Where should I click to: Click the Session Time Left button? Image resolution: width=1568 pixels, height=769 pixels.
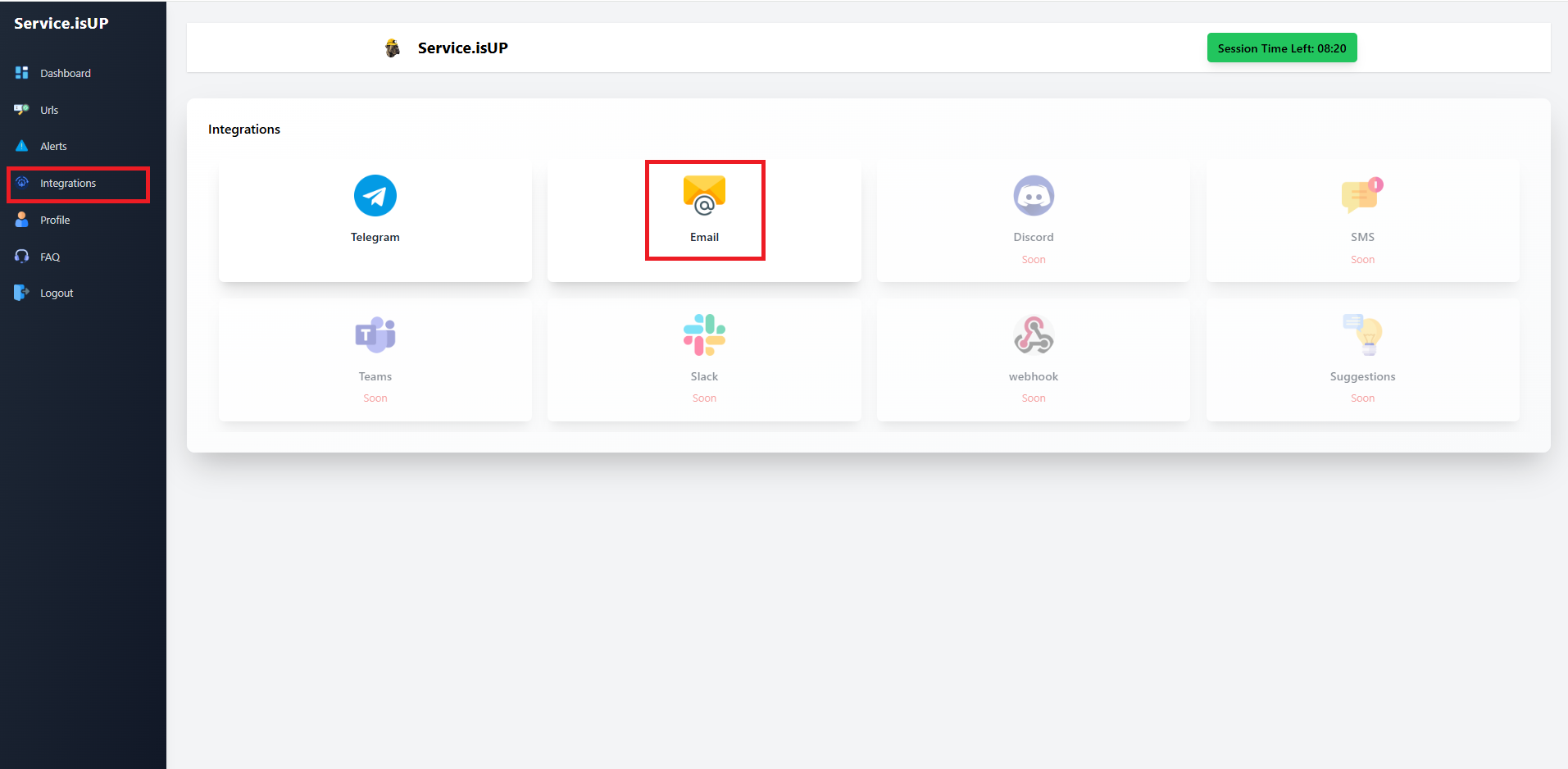[x=1282, y=48]
